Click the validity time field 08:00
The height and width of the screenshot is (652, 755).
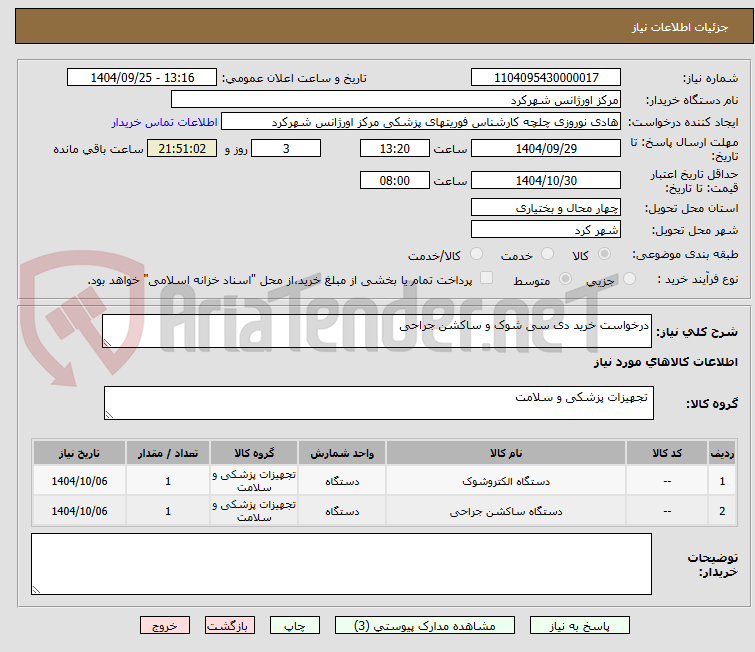395,180
